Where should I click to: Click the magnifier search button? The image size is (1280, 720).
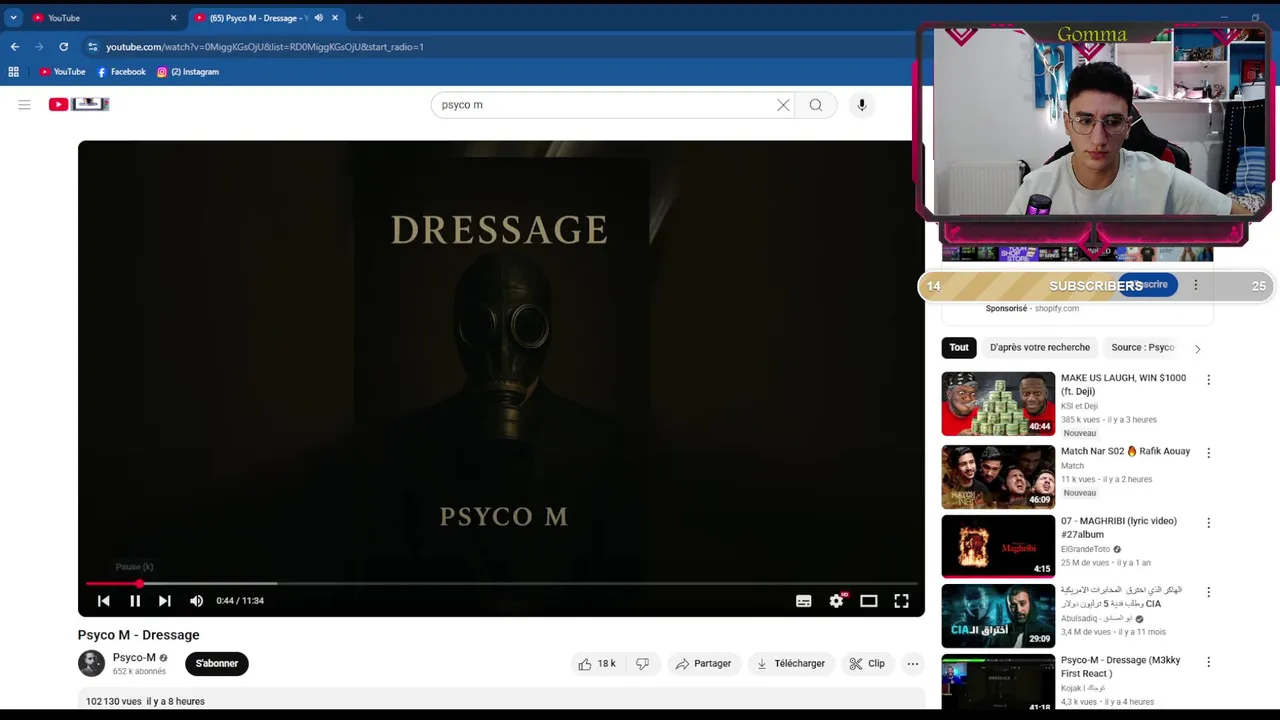tap(816, 105)
